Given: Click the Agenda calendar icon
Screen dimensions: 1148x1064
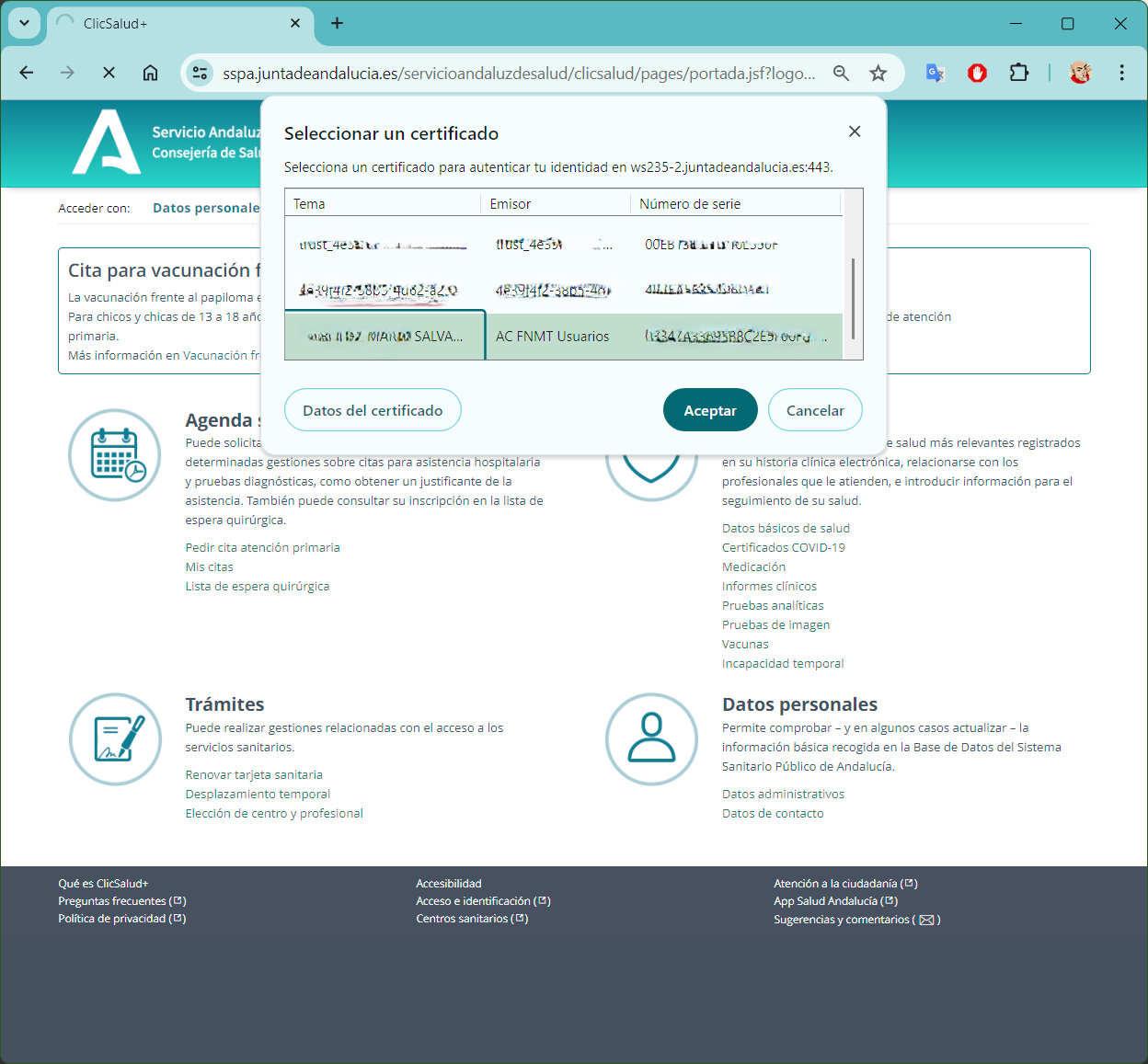Looking at the screenshot, I should (115, 455).
